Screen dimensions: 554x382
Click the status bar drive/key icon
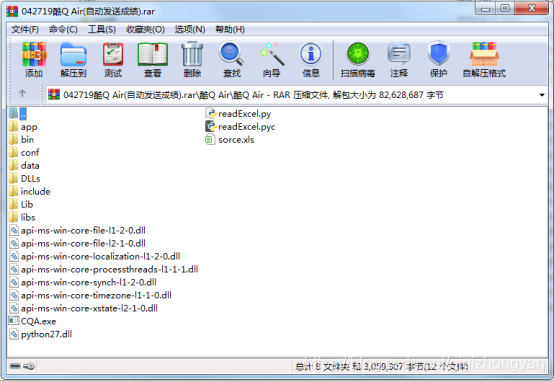pyautogui.click(x=22, y=366)
